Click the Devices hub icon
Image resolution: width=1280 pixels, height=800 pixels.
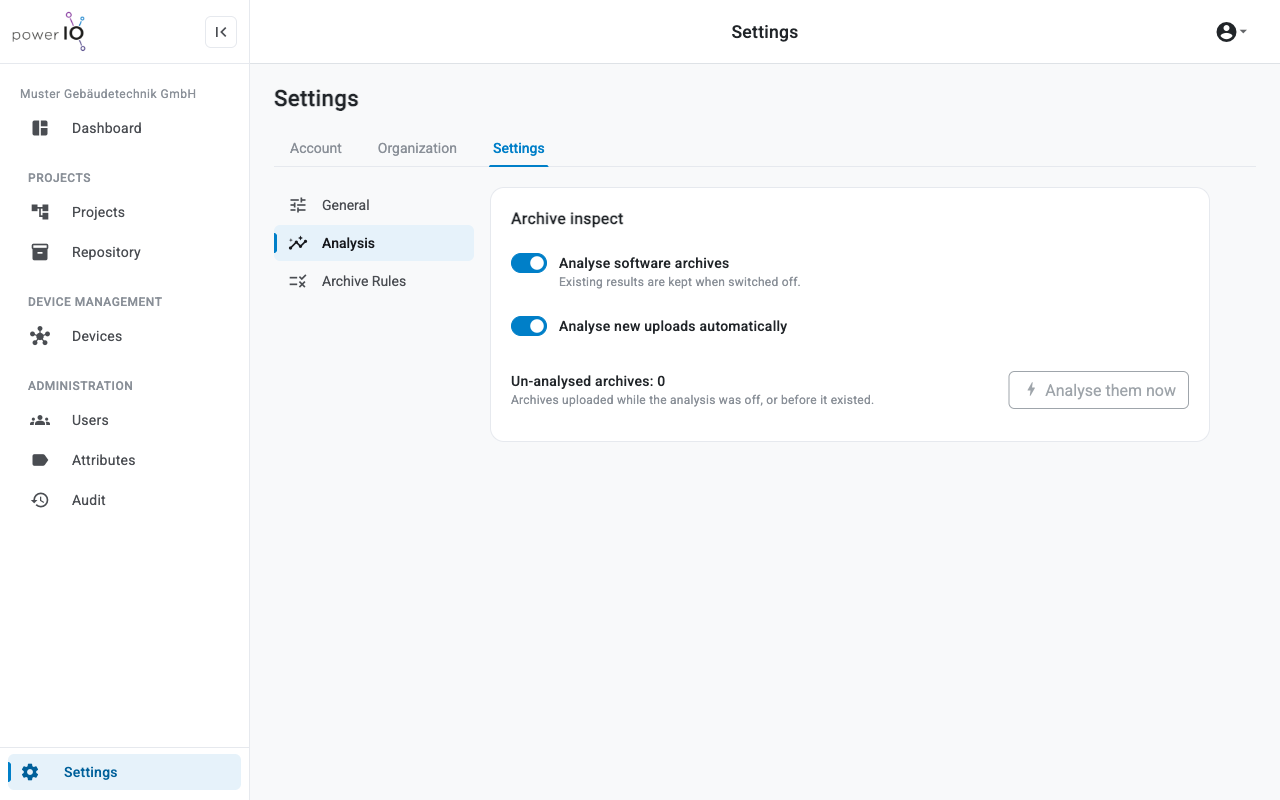40,336
